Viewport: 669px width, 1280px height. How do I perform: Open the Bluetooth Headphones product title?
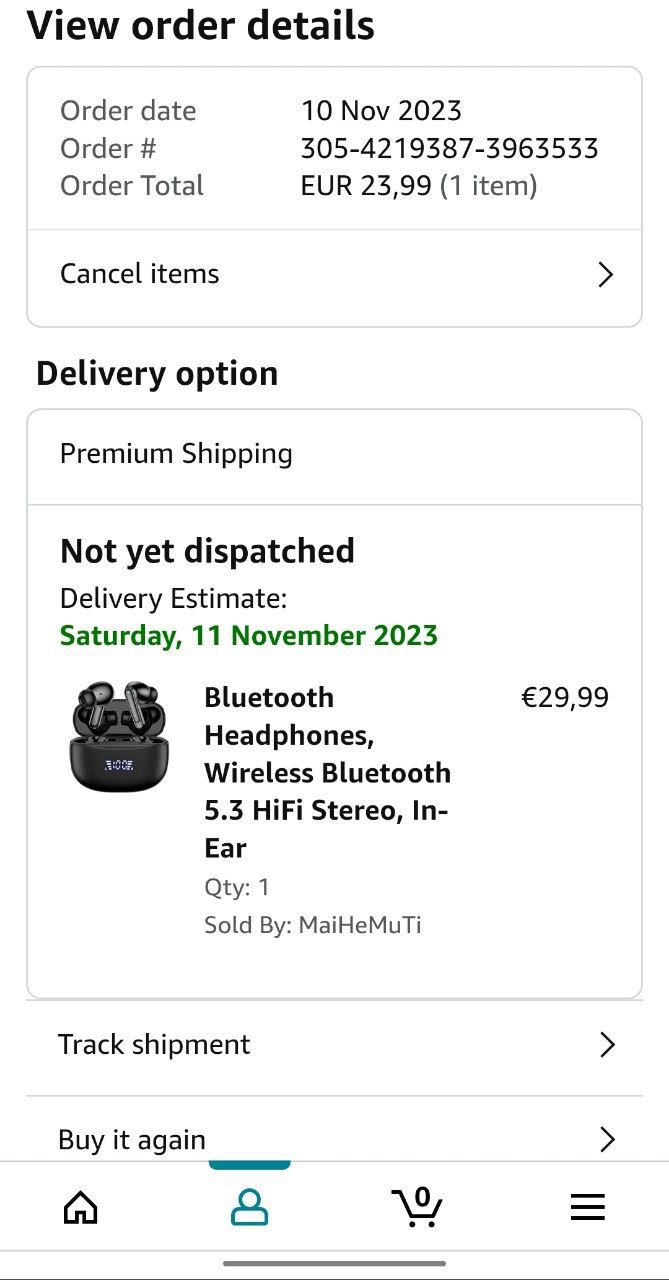coord(327,772)
